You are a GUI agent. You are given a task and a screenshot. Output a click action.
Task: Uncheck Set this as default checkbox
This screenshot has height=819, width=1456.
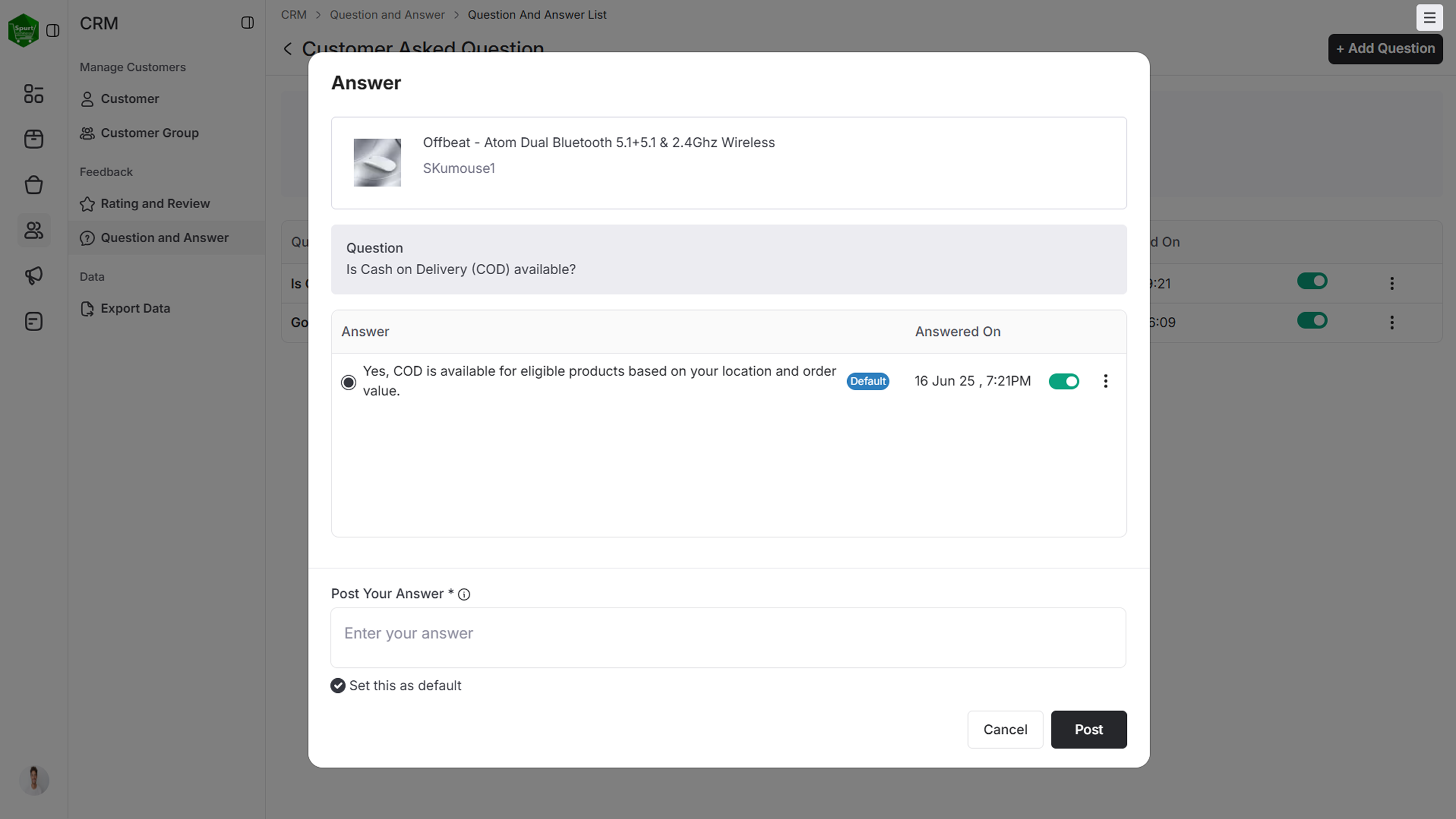338,686
